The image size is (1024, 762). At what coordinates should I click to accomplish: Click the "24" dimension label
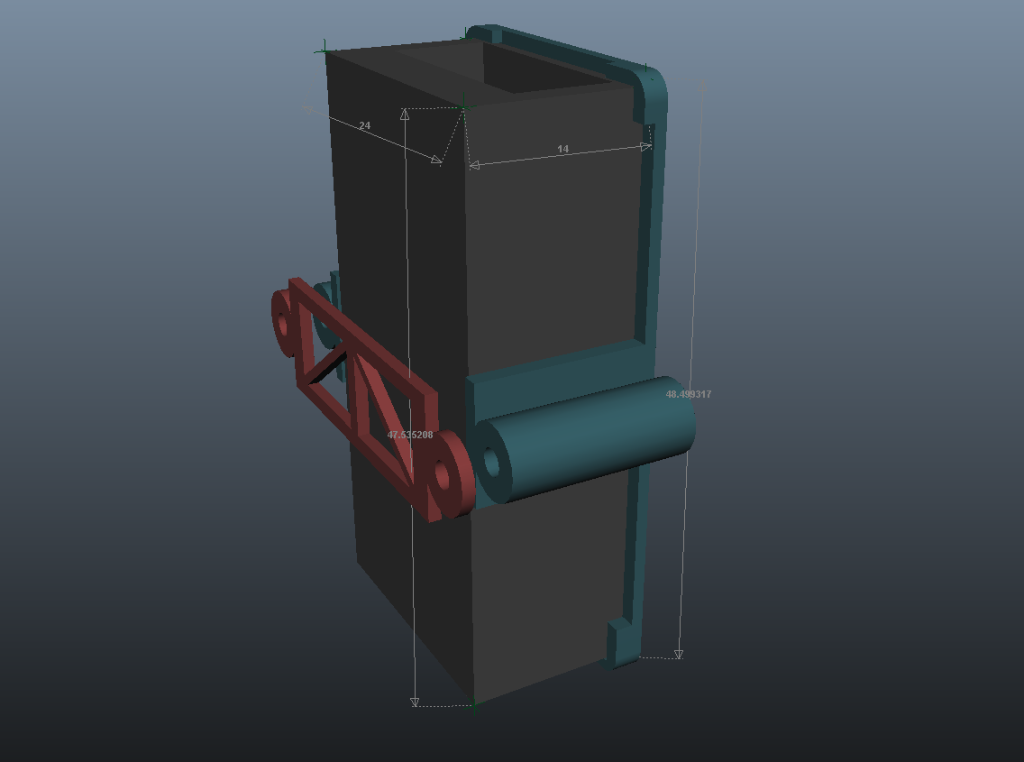364,126
